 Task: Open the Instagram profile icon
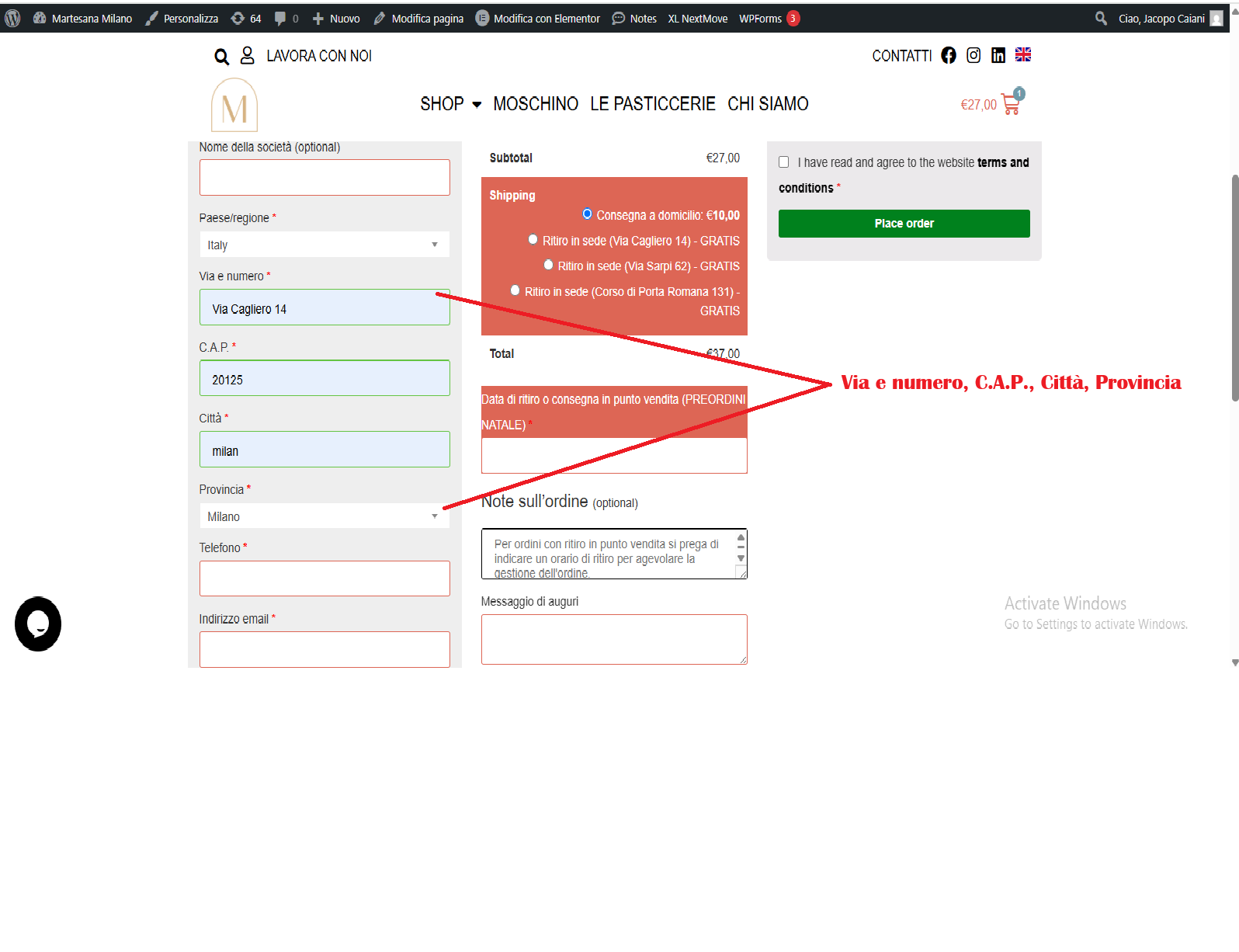point(973,55)
